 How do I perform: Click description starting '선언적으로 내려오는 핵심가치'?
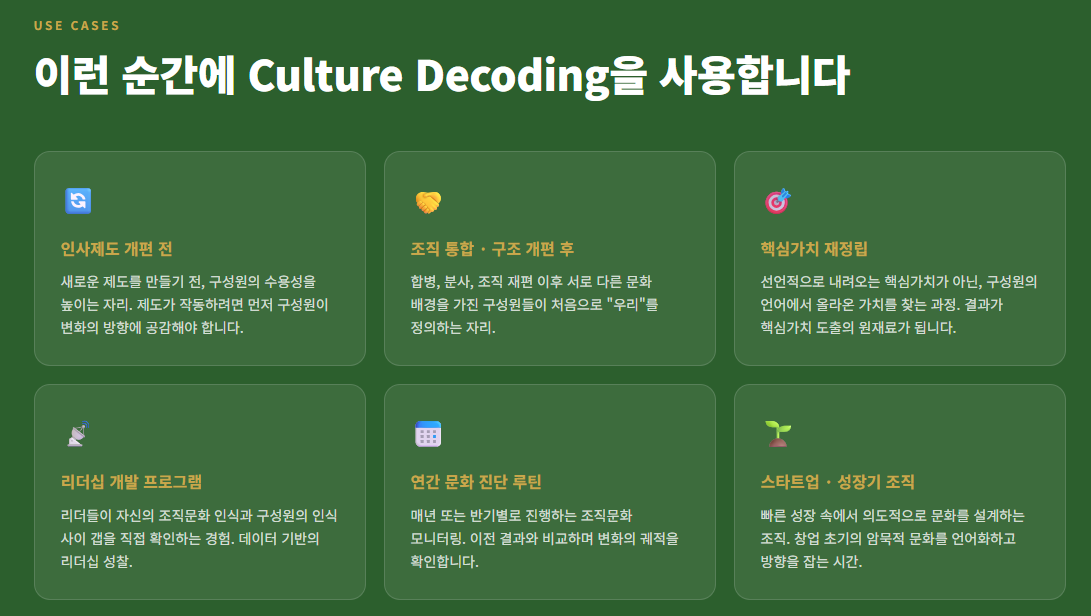pyautogui.click(x=899, y=304)
